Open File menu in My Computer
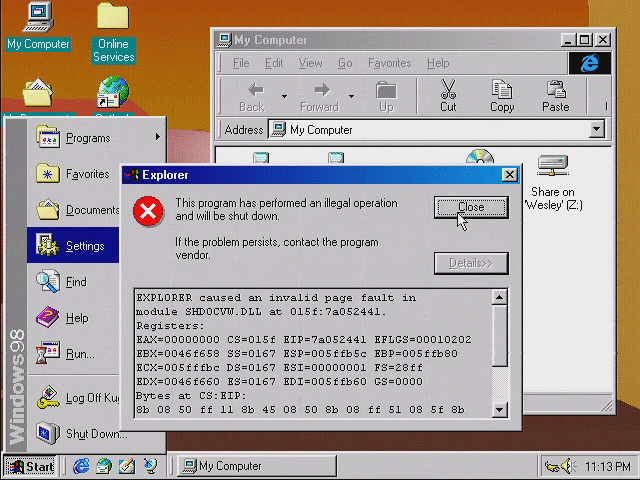The width and height of the screenshot is (640, 480). [x=241, y=63]
